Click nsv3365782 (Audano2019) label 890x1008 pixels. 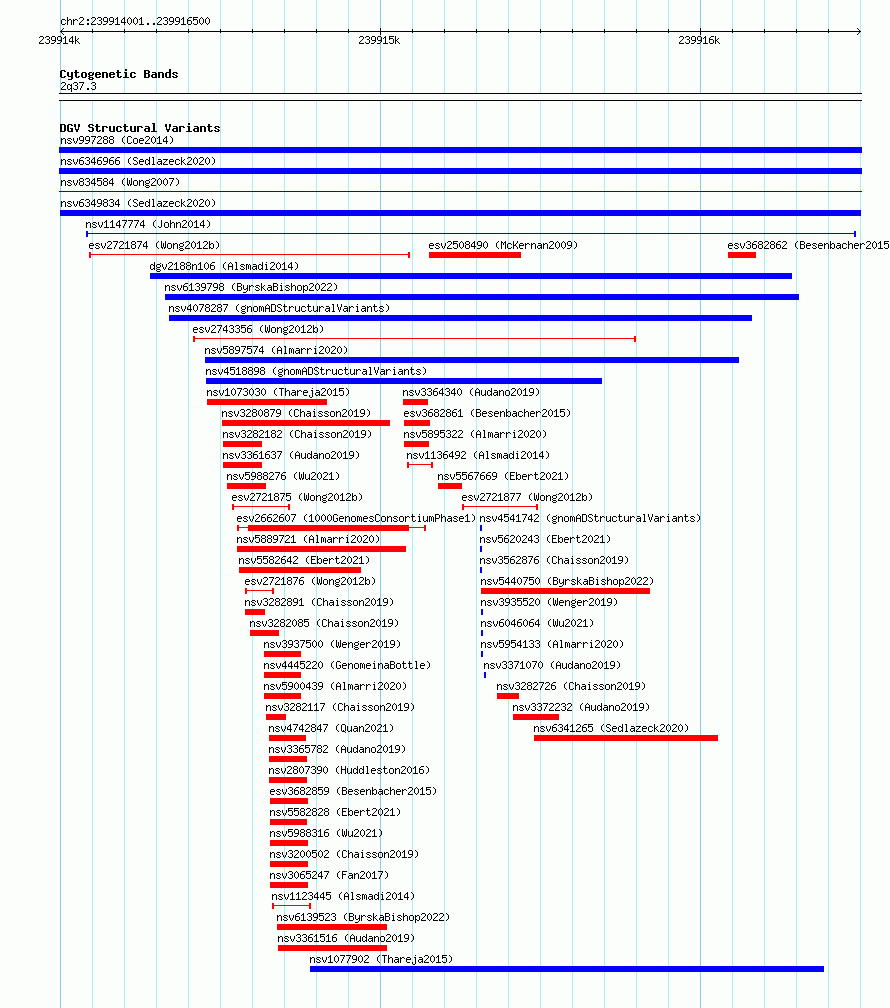pos(338,750)
